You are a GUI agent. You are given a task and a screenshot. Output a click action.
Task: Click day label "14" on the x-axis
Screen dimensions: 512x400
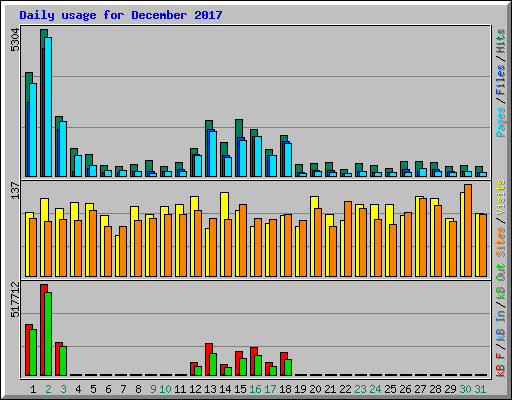225,389
